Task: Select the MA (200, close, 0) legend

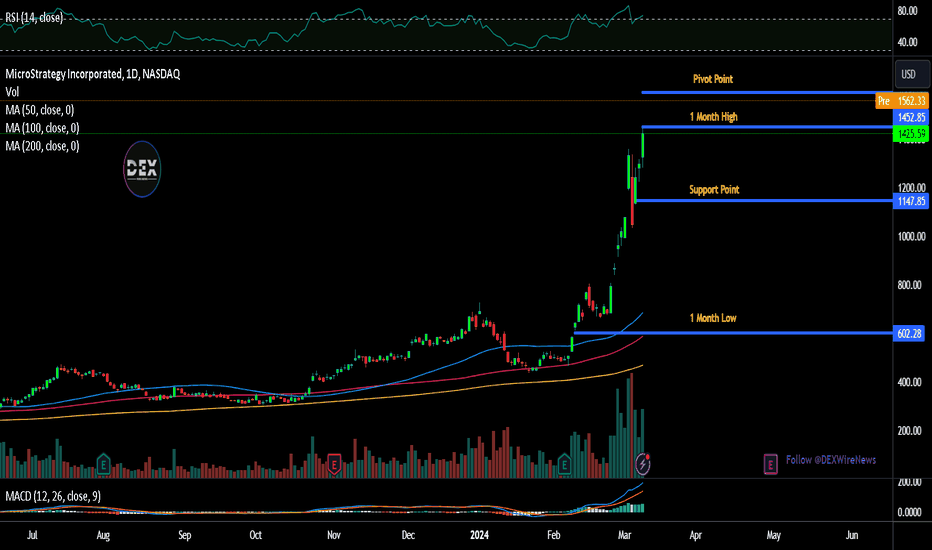Action: (x=42, y=146)
